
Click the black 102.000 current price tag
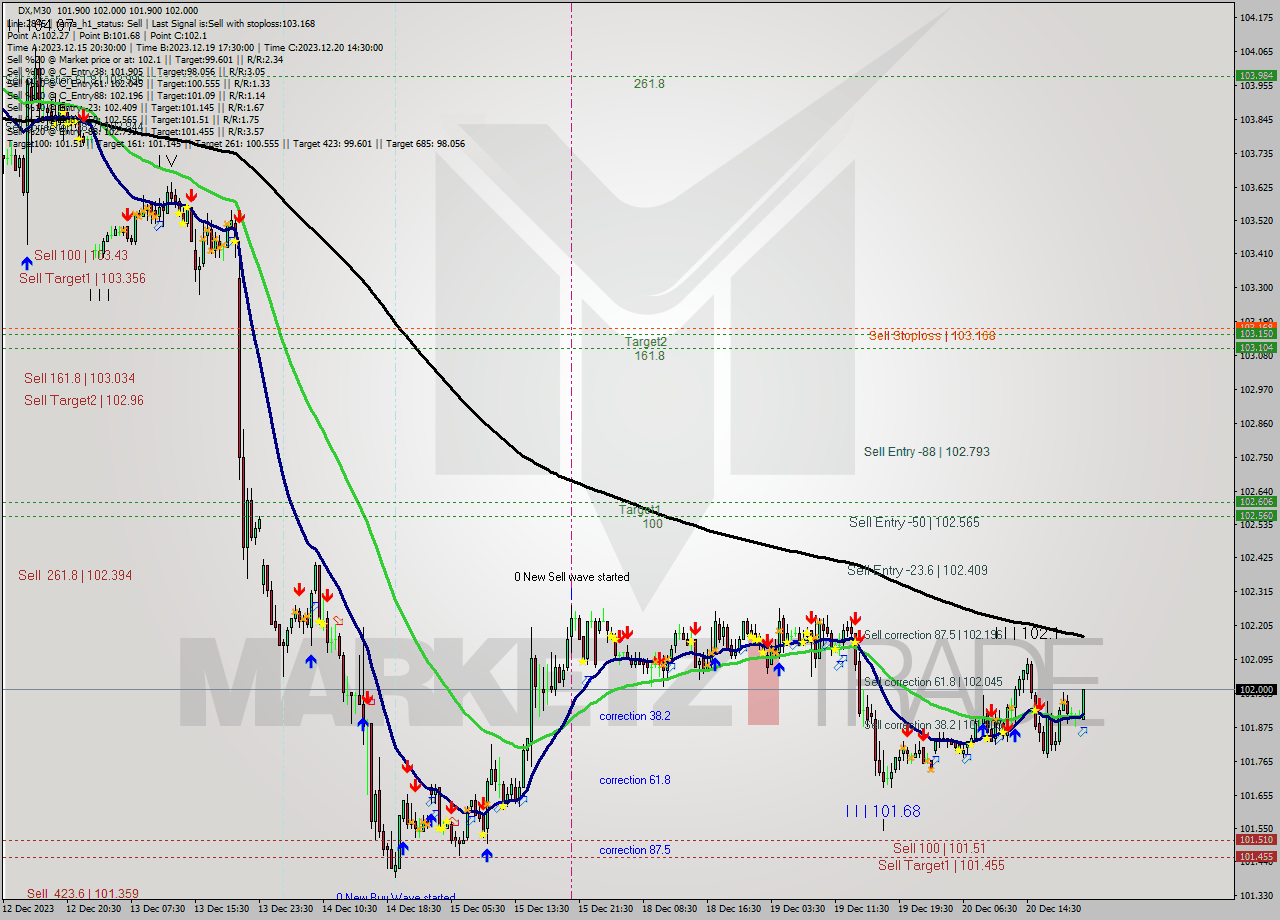1256,690
